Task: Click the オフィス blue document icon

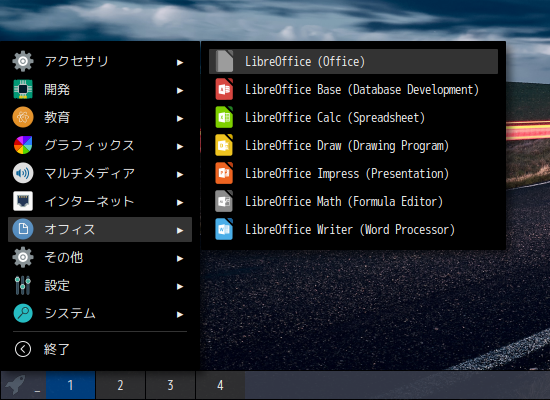Action: coord(23,229)
